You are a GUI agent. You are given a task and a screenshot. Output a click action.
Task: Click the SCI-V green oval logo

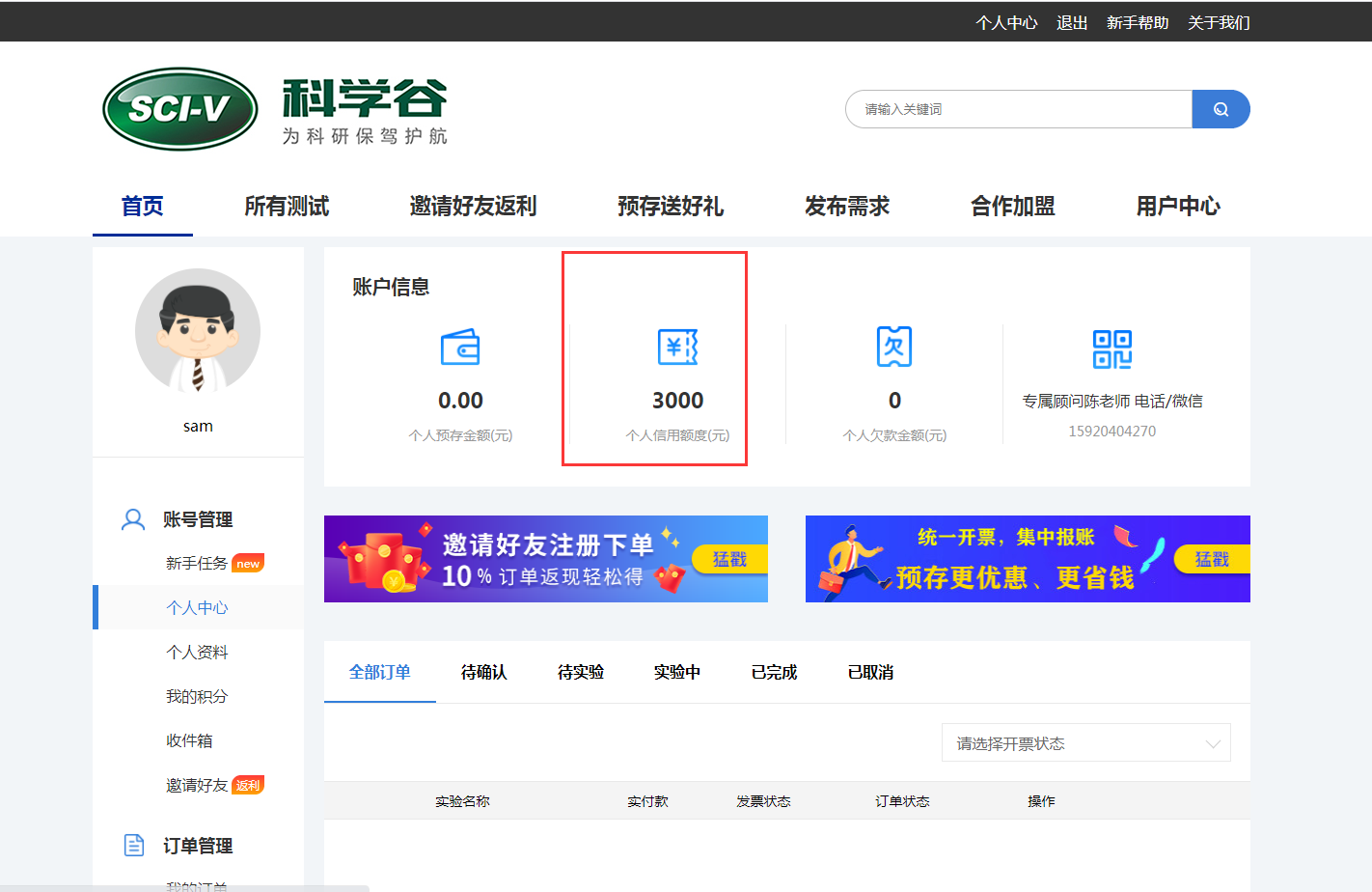point(180,109)
